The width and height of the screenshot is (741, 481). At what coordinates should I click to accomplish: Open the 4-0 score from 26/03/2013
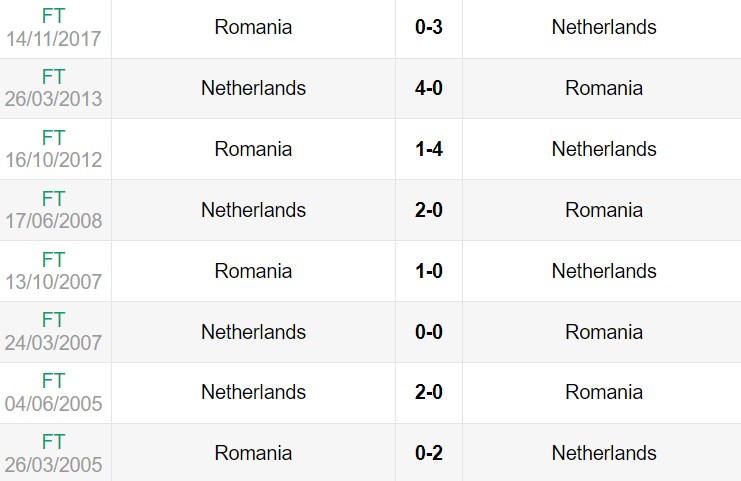(x=429, y=88)
